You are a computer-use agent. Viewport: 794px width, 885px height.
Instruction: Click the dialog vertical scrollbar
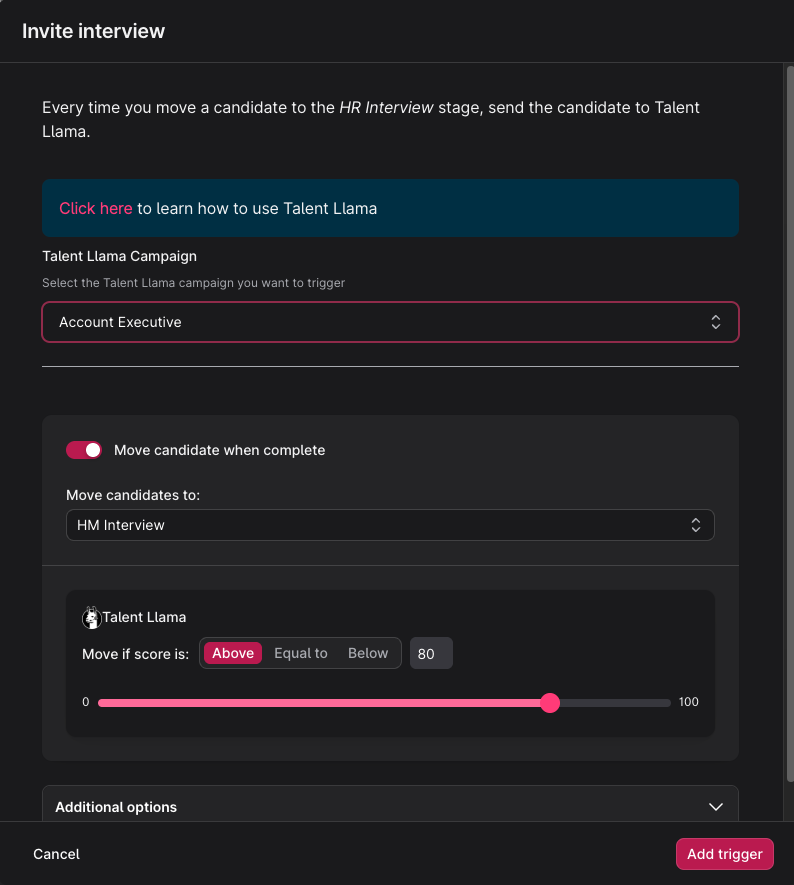[789, 423]
